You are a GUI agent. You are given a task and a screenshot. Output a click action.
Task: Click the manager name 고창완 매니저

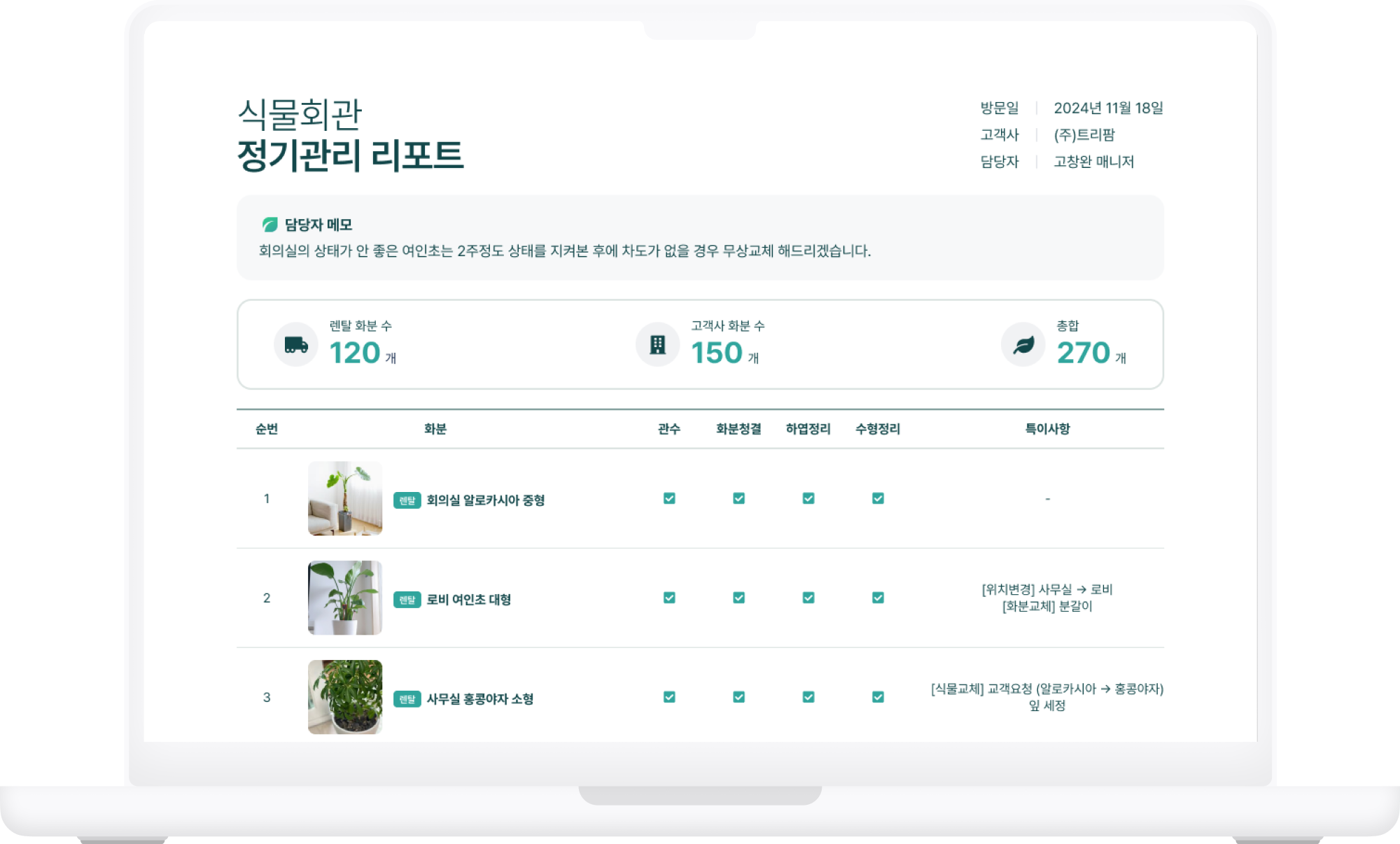(x=1093, y=162)
